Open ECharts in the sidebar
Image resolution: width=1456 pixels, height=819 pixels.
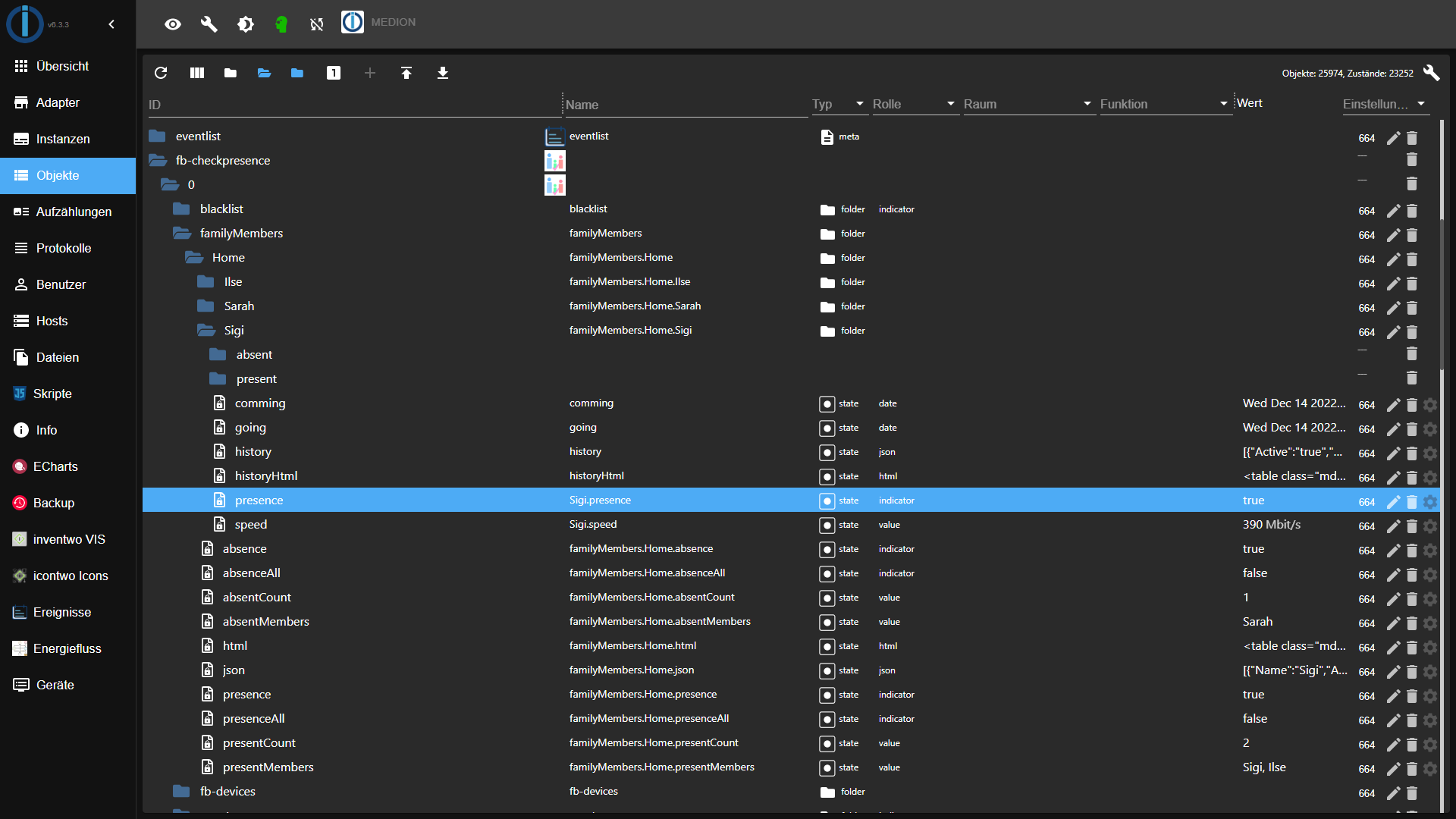tap(68, 466)
